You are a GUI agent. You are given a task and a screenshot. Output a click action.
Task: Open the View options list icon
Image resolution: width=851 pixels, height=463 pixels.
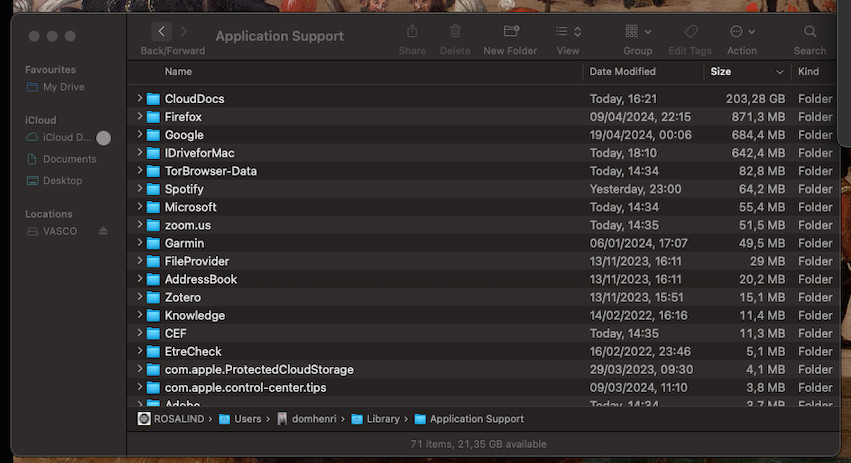tap(562, 31)
